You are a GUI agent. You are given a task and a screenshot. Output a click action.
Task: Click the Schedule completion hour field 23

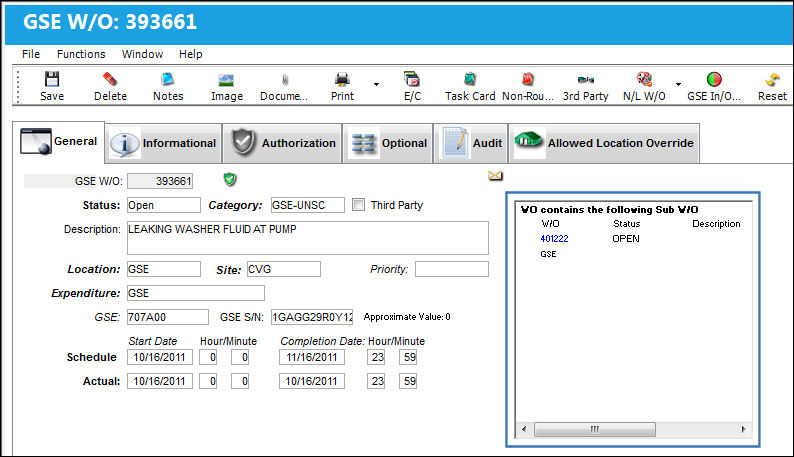pyautogui.click(x=376, y=357)
